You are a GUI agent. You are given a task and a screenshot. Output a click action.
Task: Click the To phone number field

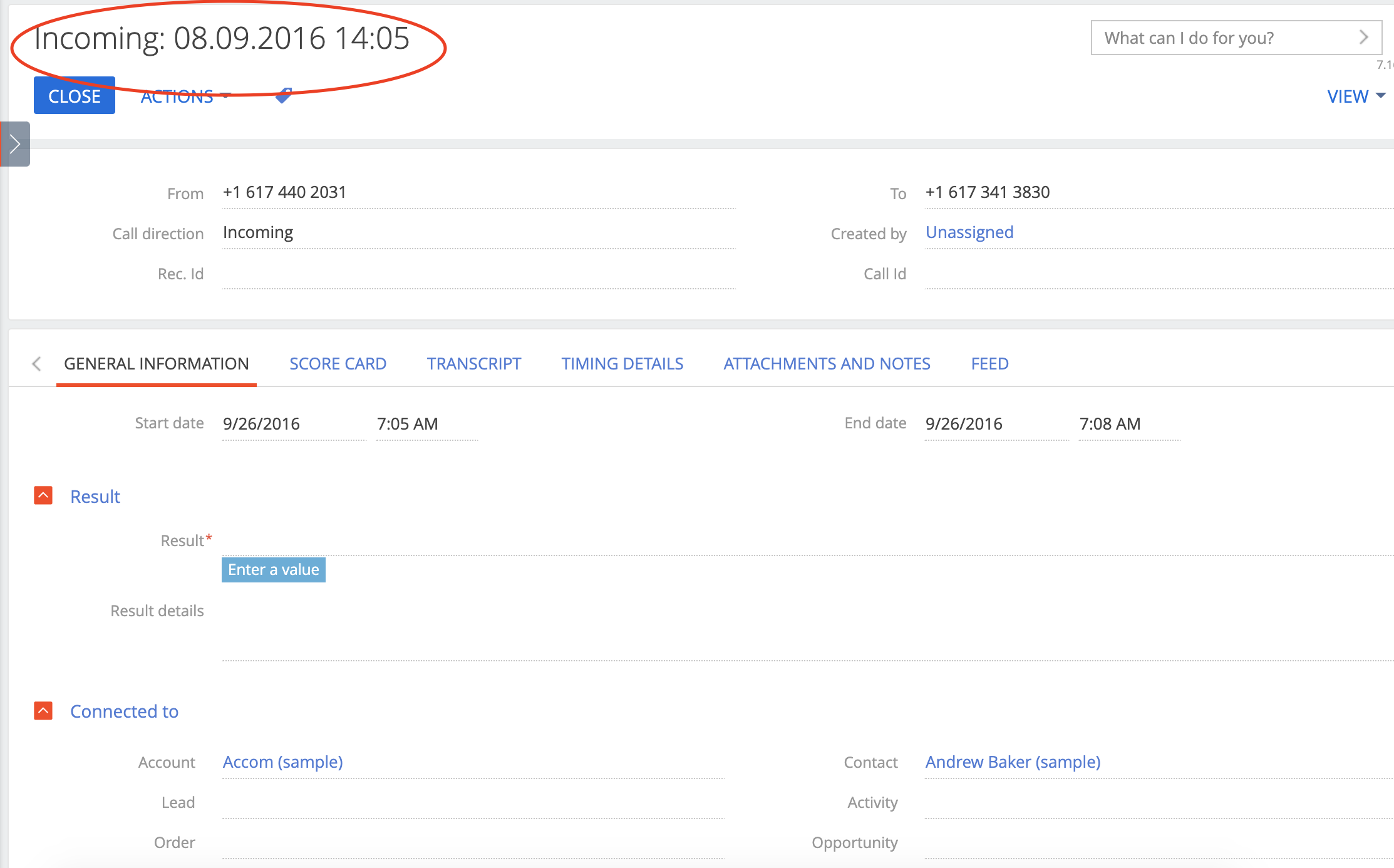click(1159, 193)
